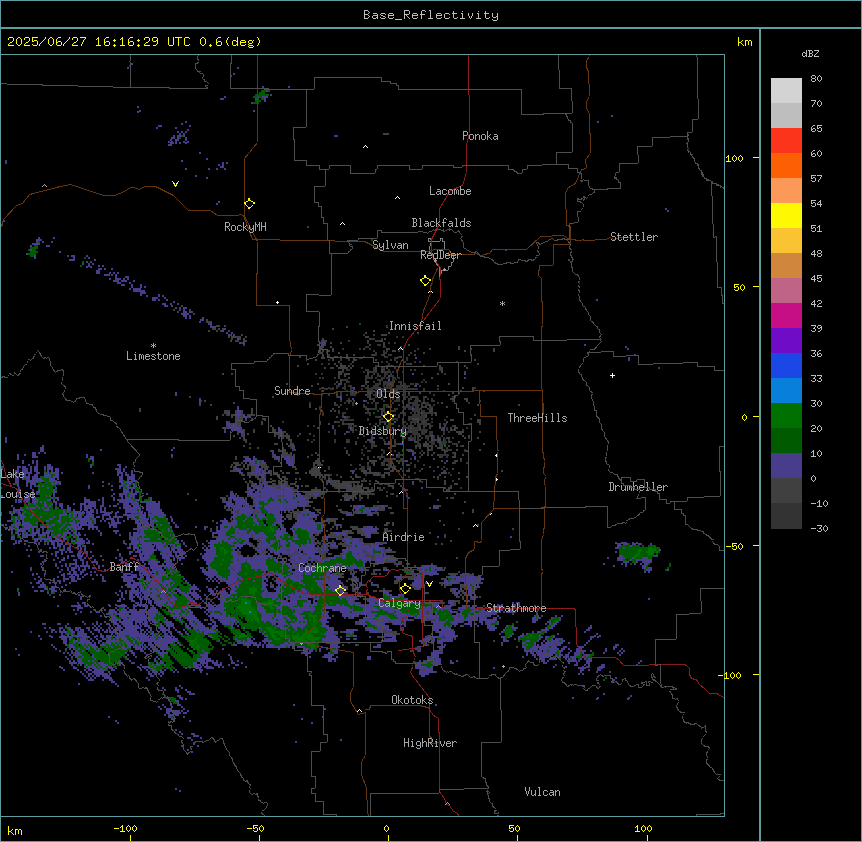Click the -50 tick on right axis
This screenshot has width=862, height=842.
pyautogui.click(x=734, y=546)
